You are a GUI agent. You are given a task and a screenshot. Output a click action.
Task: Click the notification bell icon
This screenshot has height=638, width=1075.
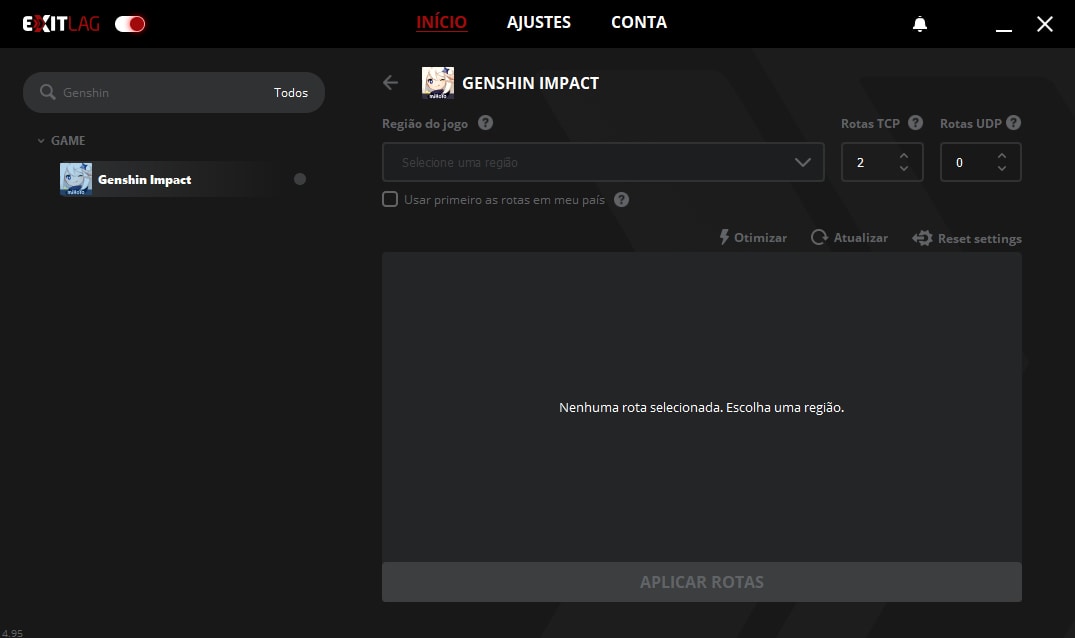(x=920, y=24)
